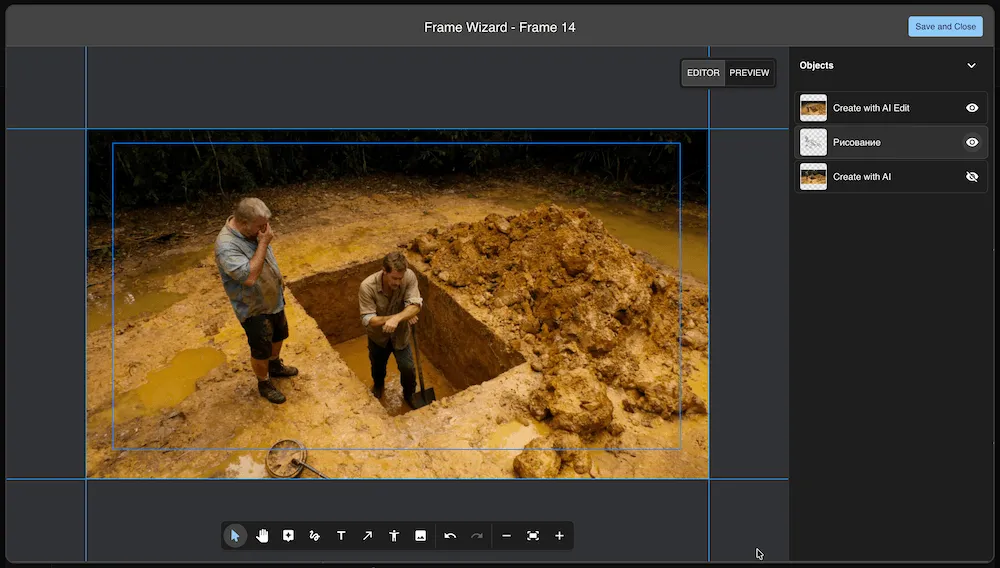Show the hidden Create with AI layer
The height and width of the screenshot is (568, 1000).
(x=972, y=177)
